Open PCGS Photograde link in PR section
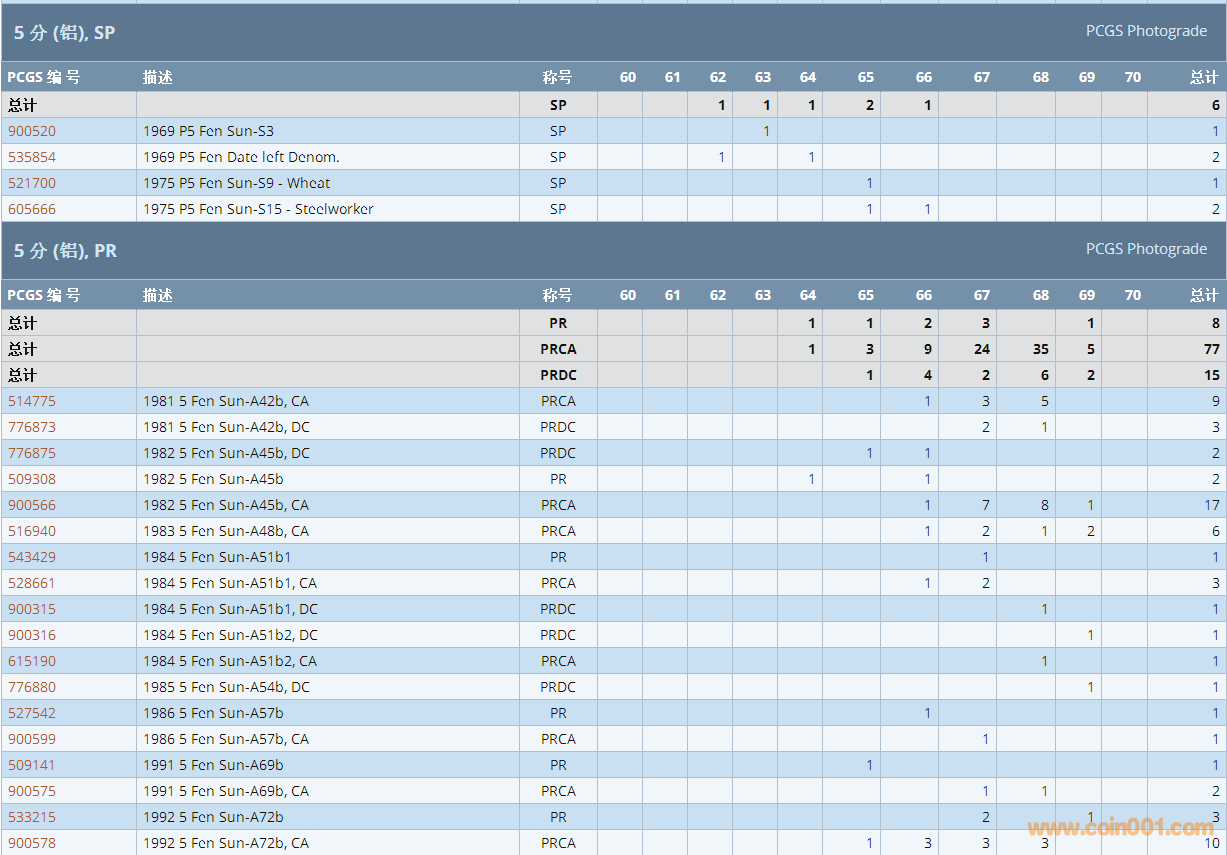This screenshot has height=855, width=1227. point(1146,249)
